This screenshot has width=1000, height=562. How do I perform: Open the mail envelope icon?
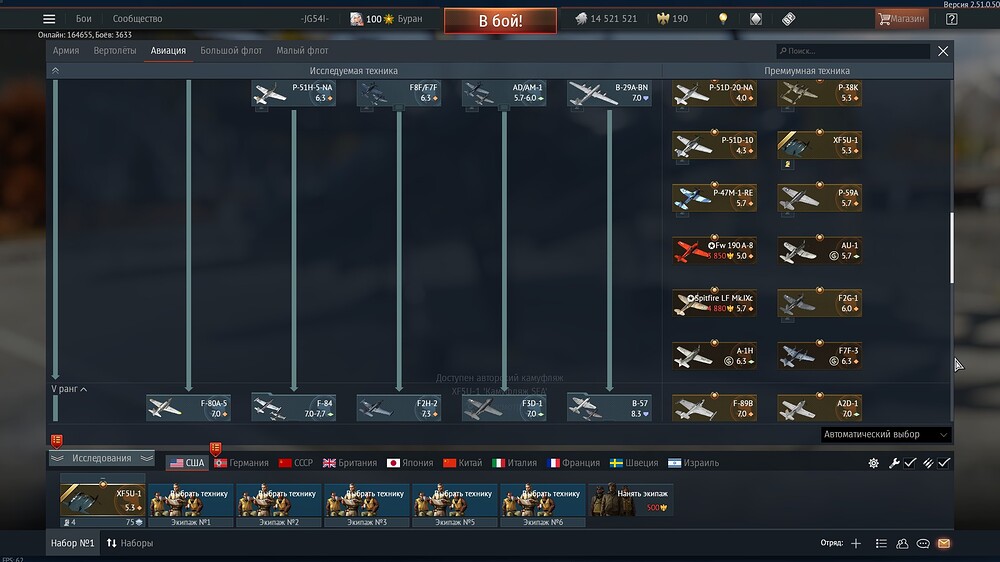[943, 543]
